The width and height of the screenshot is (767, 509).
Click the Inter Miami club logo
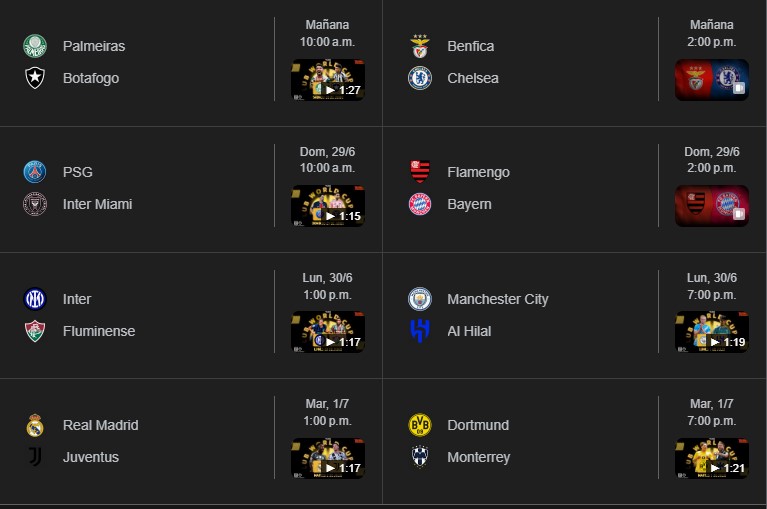pos(35,204)
